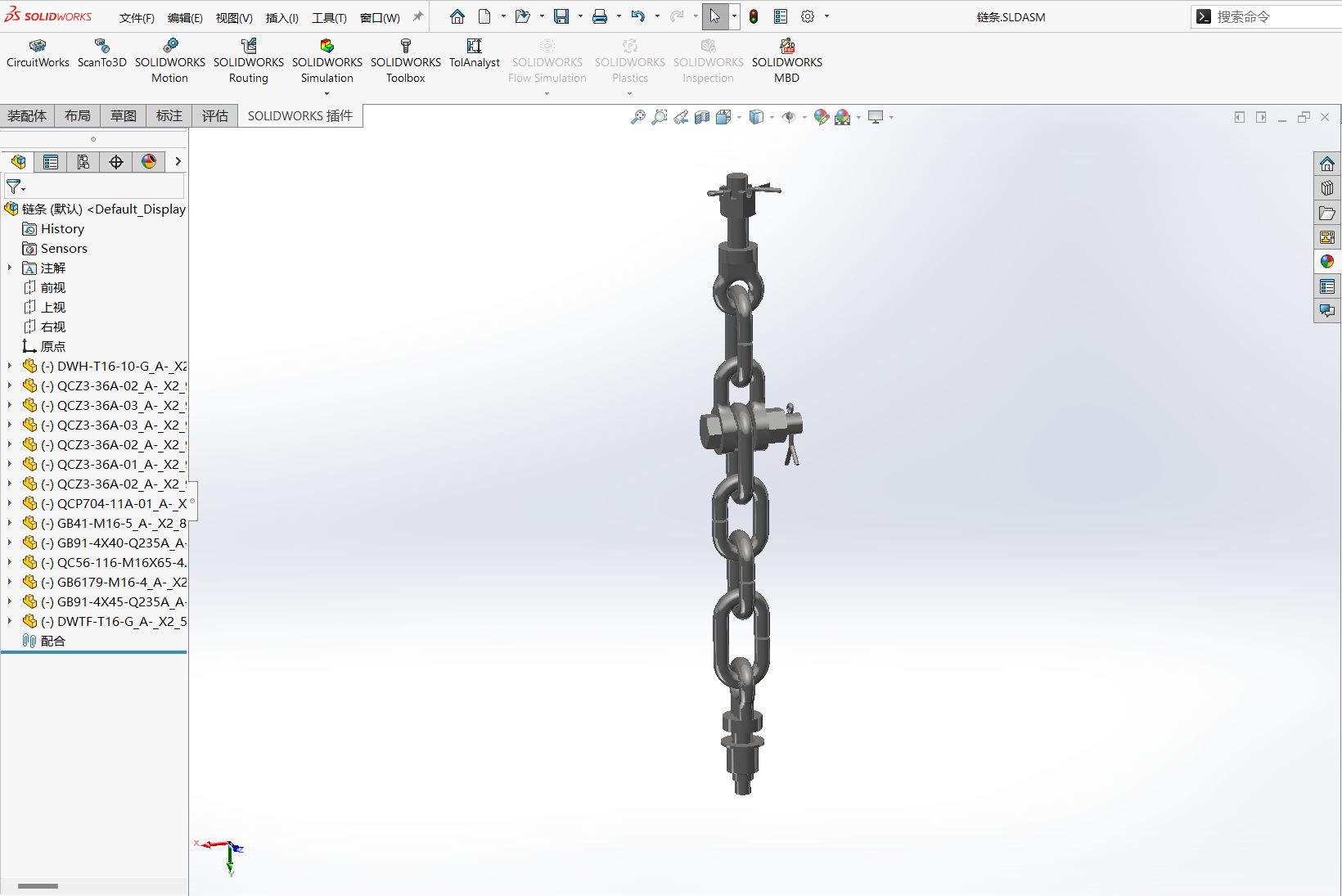The image size is (1342, 896).
Task: Toggle the ScanTo3D add-in
Action: pyautogui.click(x=101, y=53)
